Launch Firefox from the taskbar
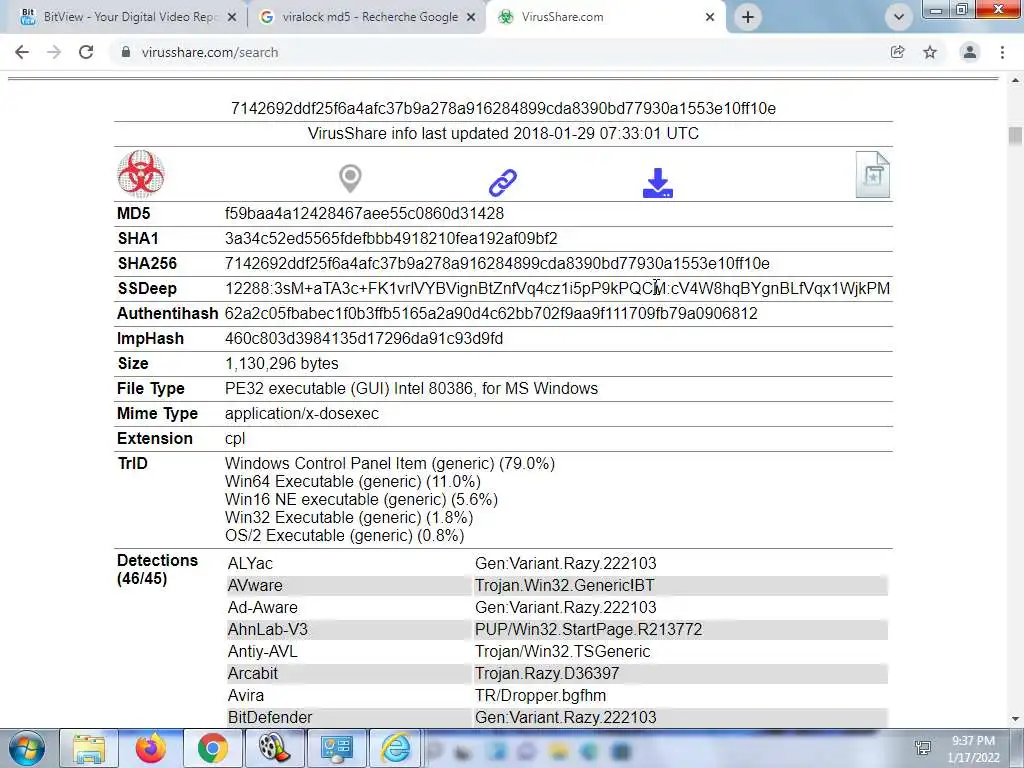Viewport: 1024px width, 768px height. [x=150, y=749]
